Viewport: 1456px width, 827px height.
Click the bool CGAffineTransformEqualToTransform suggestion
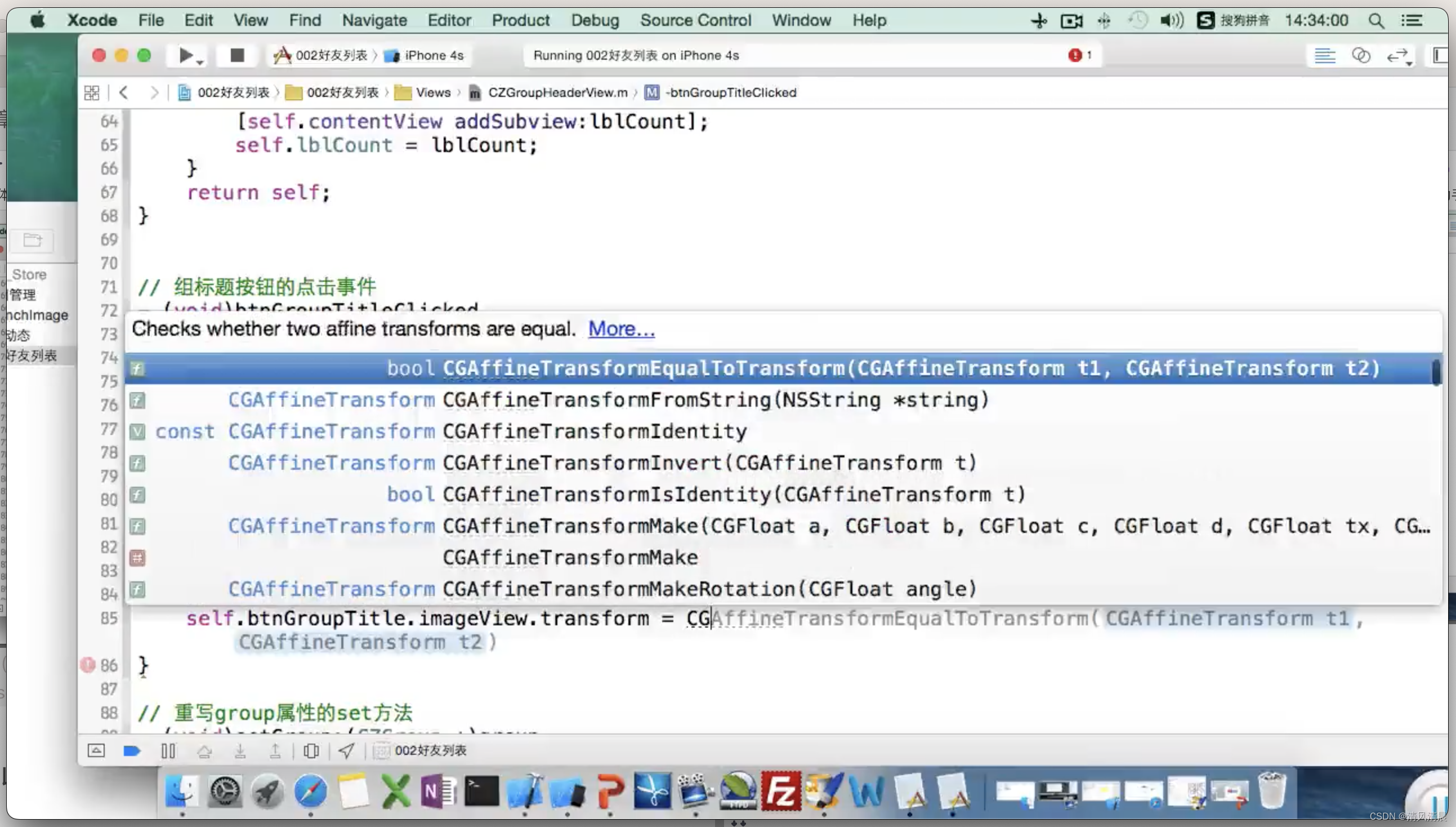784,368
